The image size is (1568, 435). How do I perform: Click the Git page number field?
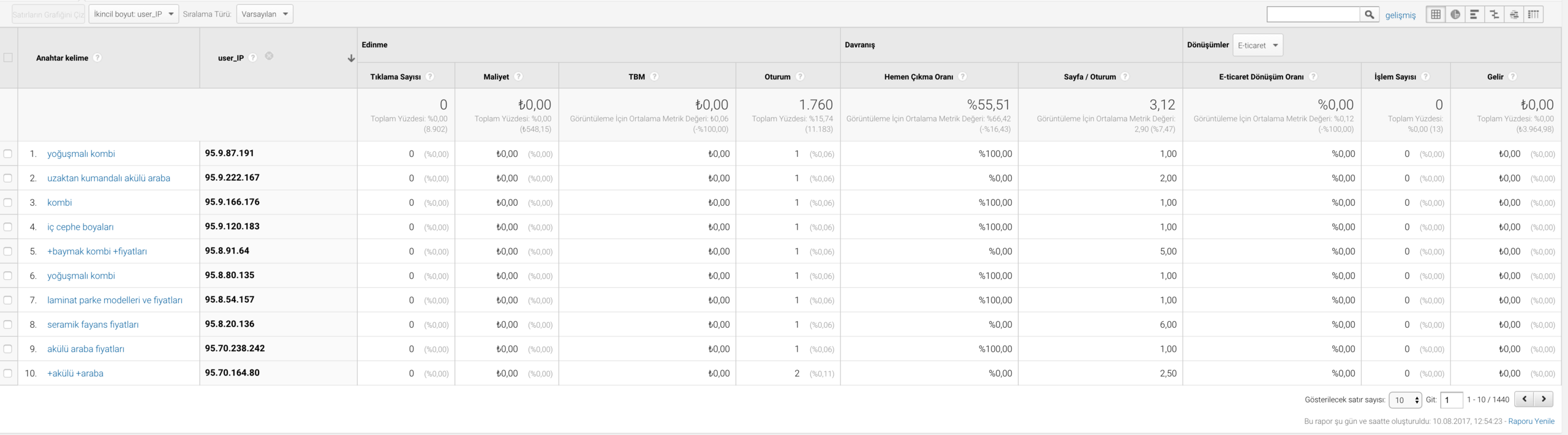click(1451, 400)
